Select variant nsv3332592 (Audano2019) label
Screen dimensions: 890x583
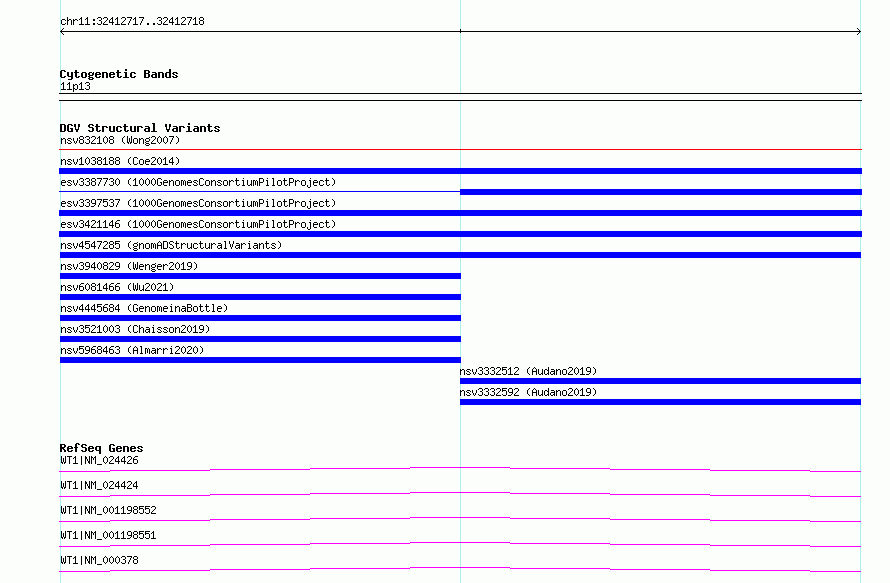click(528, 392)
